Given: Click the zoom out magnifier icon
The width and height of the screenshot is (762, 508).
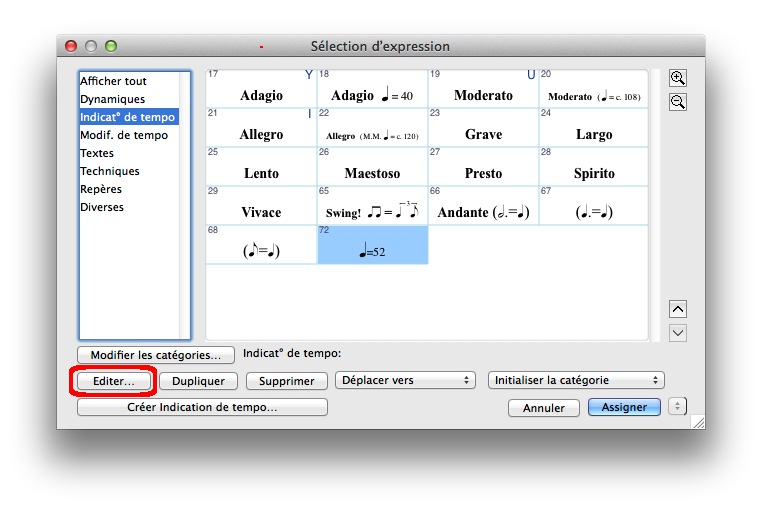Looking at the screenshot, I should (x=678, y=101).
